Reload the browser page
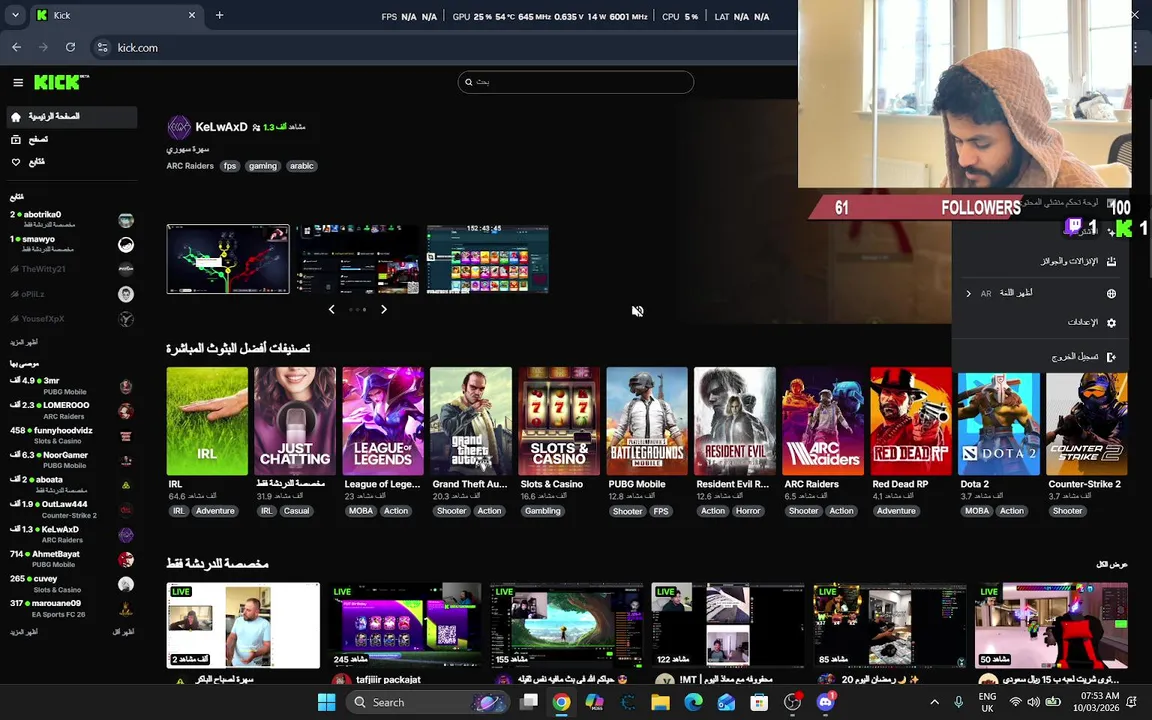Screen dimensions: 1152x720 [x=71, y=47]
